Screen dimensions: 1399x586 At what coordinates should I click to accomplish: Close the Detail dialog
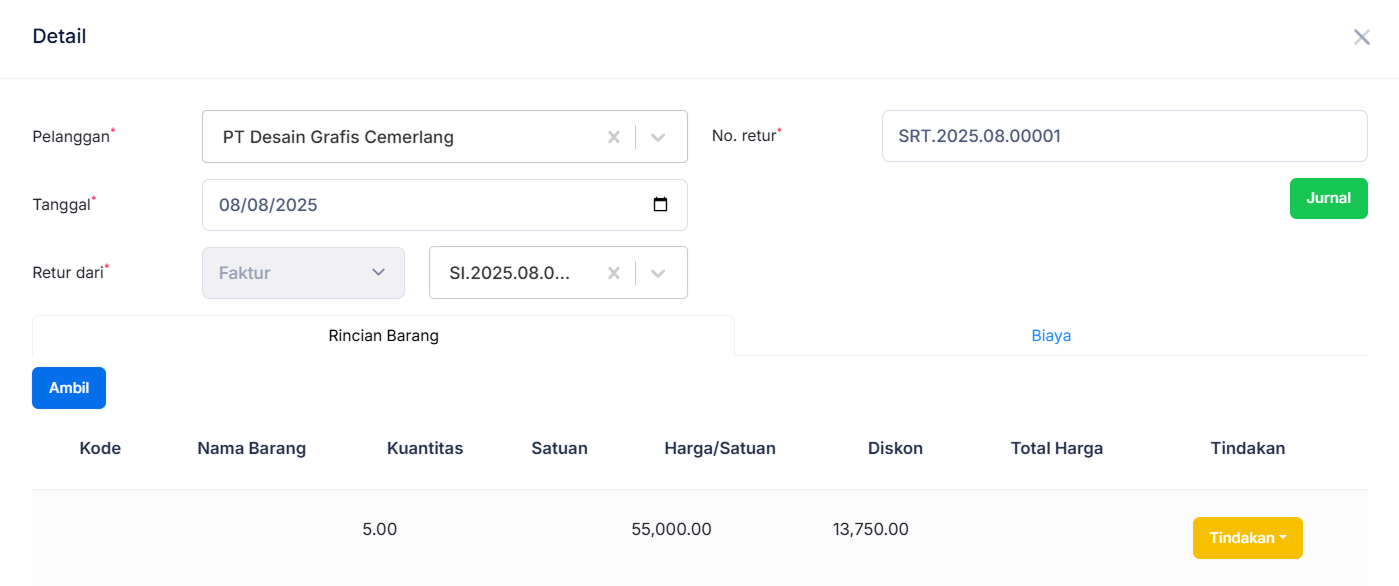tap(1361, 36)
